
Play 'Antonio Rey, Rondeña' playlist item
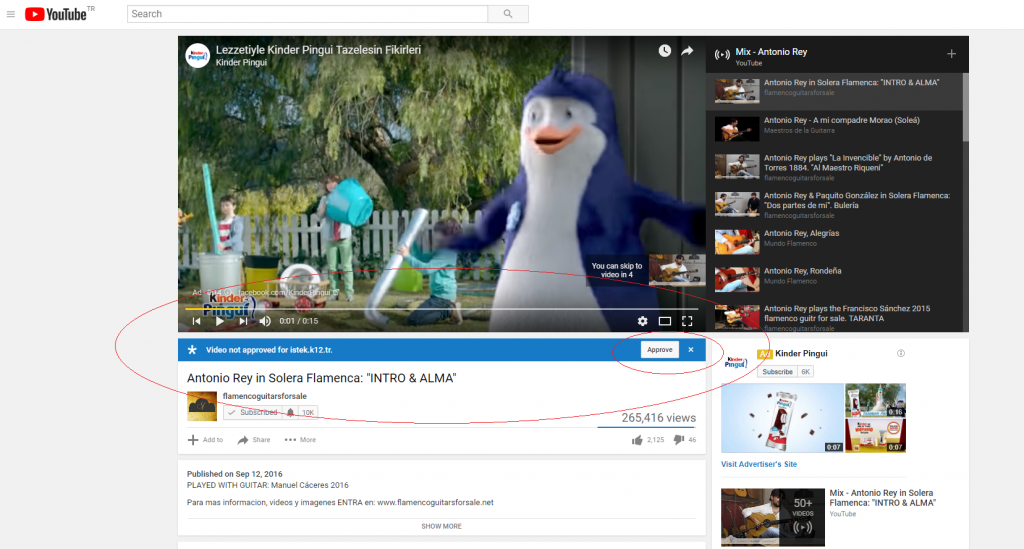[x=835, y=279]
